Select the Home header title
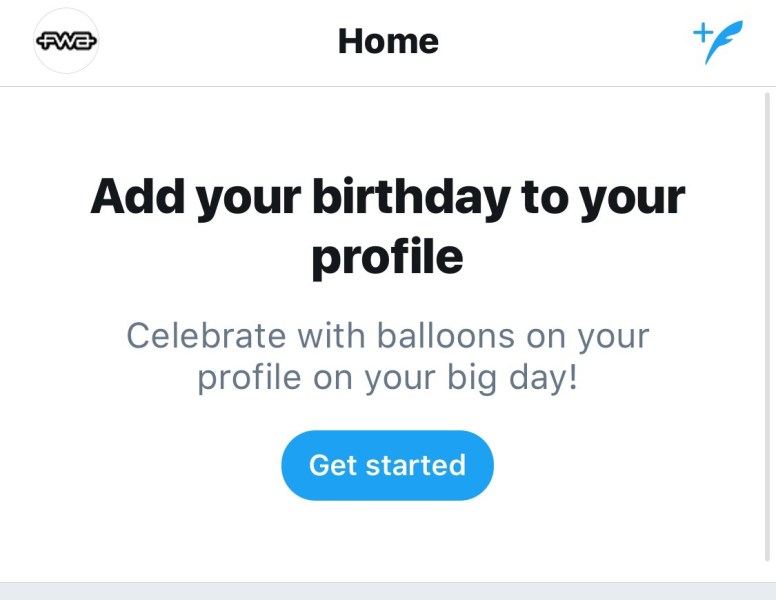This screenshot has height=600, width=776. (x=388, y=41)
